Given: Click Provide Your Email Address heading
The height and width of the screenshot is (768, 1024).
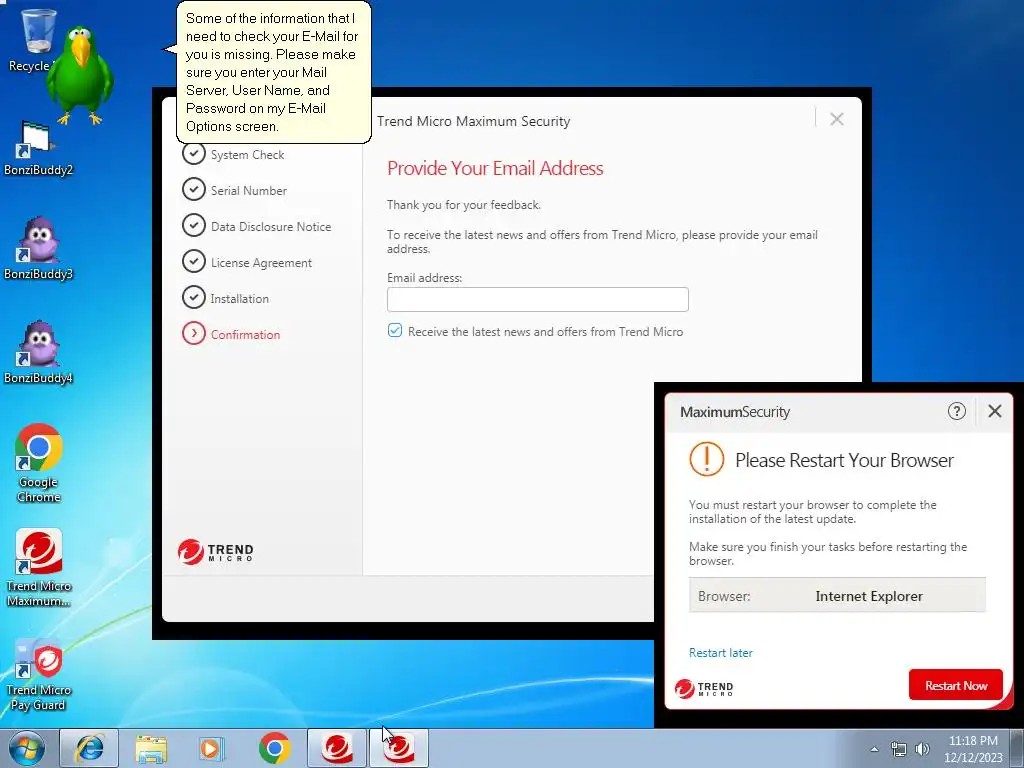Looking at the screenshot, I should [x=495, y=168].
